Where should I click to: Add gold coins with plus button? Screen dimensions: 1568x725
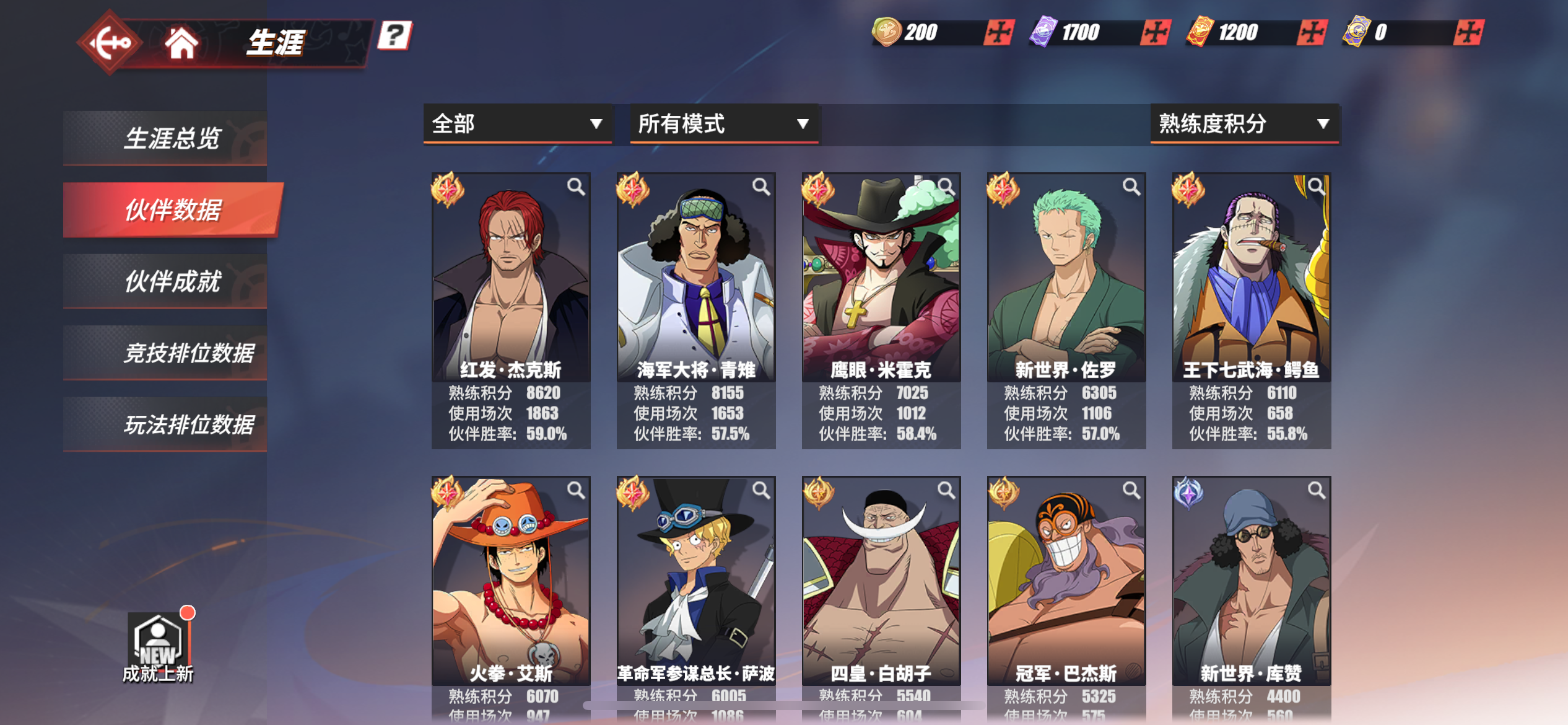tap(998, 32)
